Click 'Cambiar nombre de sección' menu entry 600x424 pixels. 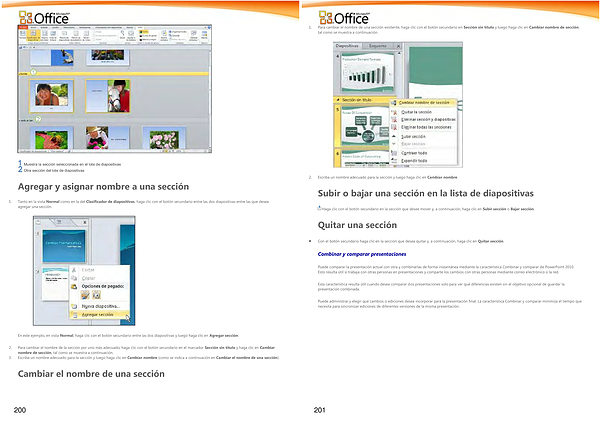coord(424,103)
